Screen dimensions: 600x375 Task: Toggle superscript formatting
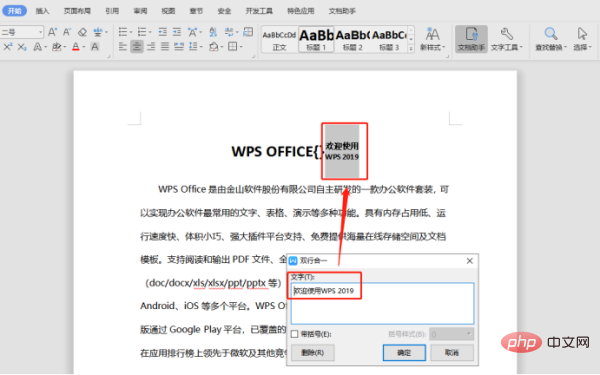tap(7, 47)
